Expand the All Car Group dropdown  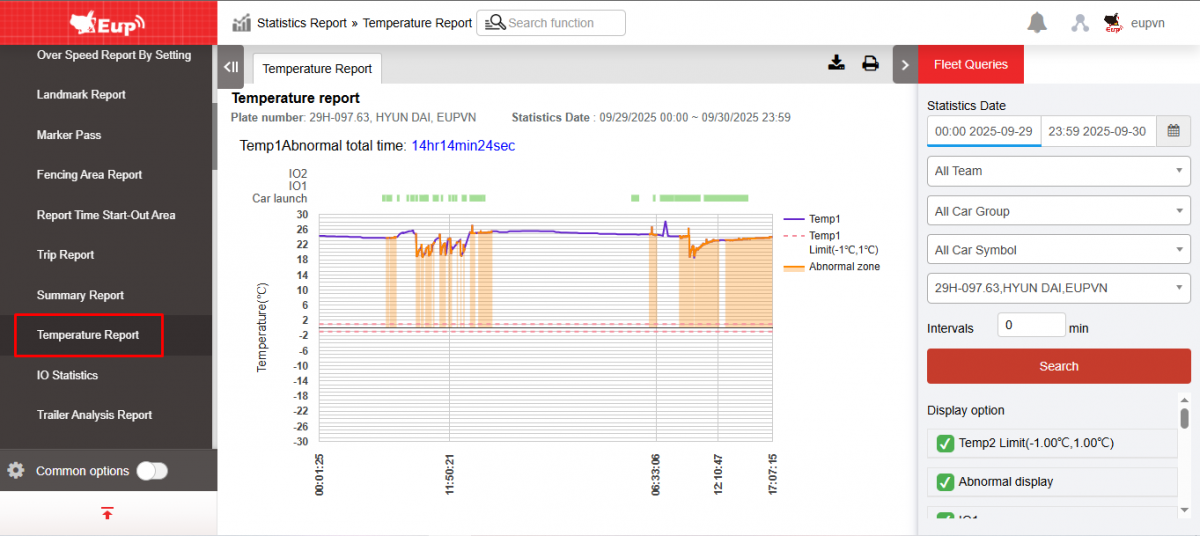pyautogui.click(x=1058, y=211)
